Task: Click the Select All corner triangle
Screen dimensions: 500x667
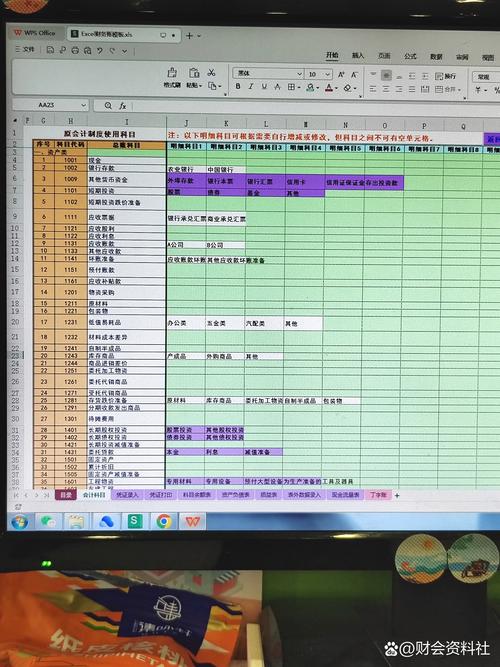Action: pyautogui.click(x=15, y=120)
